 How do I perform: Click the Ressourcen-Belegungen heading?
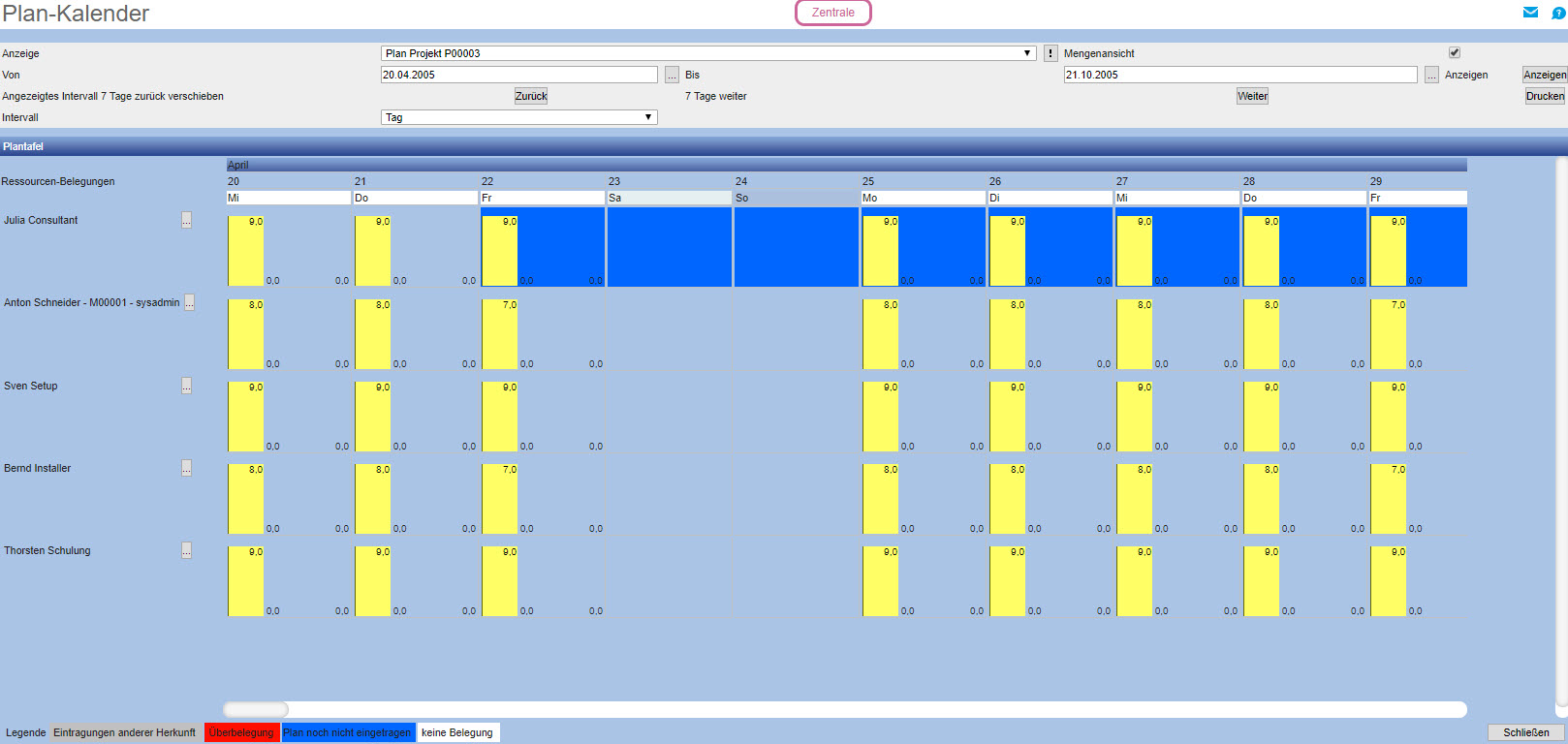pyautogui.click(x=58, y=181)
